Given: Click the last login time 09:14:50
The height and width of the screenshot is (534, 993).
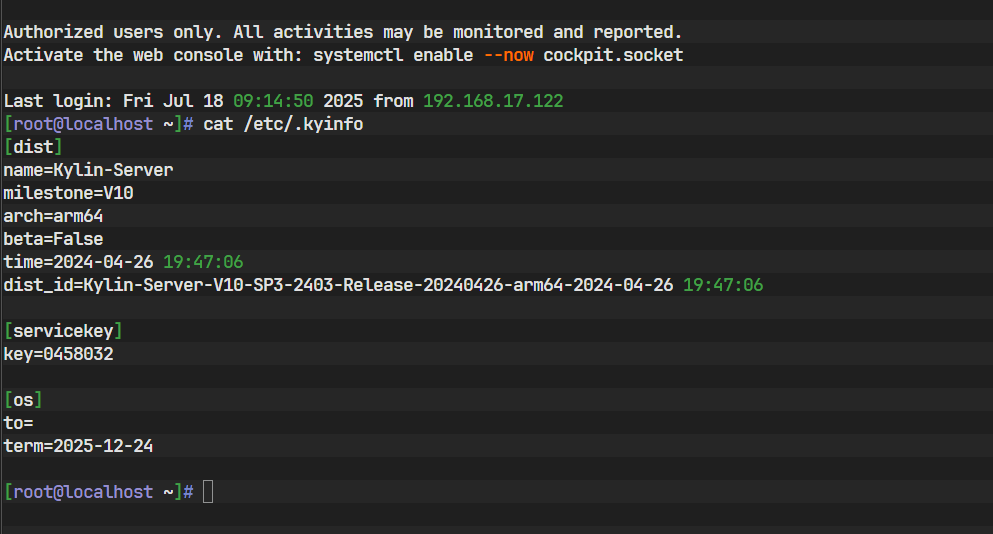Looking at the screenshot, I should click(273, 101).
